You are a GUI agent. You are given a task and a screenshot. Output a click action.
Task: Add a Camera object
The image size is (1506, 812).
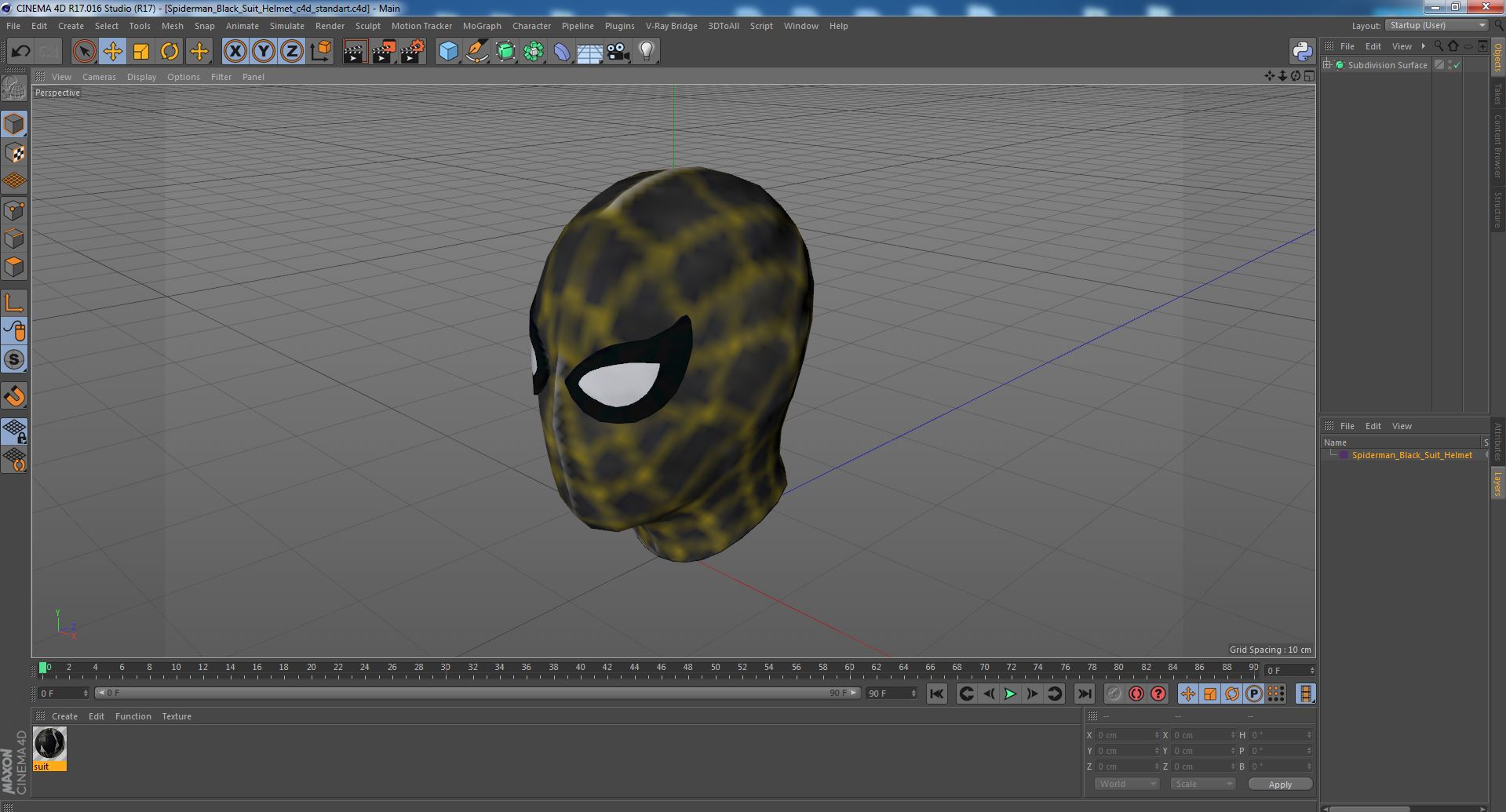(x=618, y=52)
